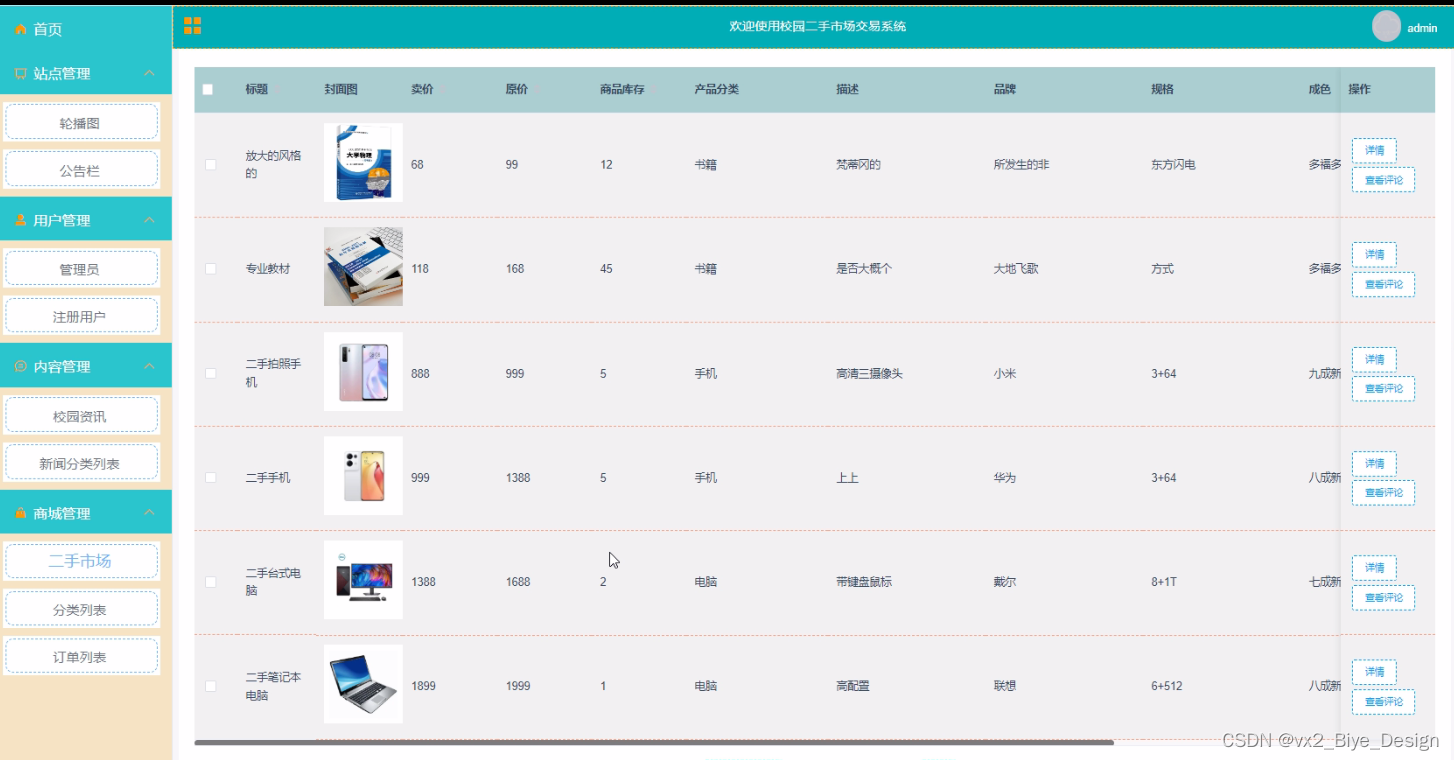Viewport: 1454px width, 760px height.
Task: Click 查看评论 for 二手笔记本电脑 row
Action: [1383, 702]
